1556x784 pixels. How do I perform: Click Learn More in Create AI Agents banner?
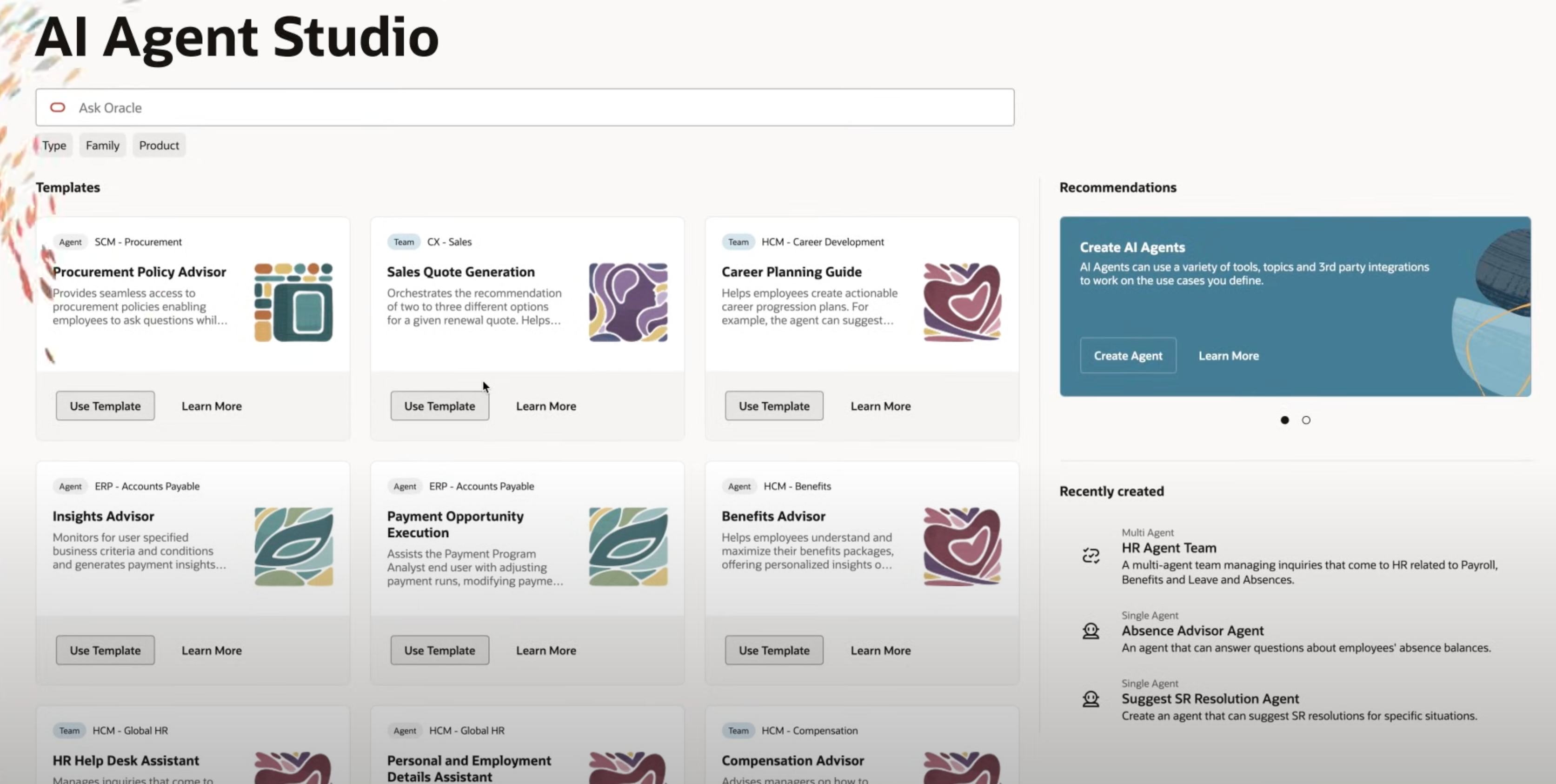pos(1228,356)
